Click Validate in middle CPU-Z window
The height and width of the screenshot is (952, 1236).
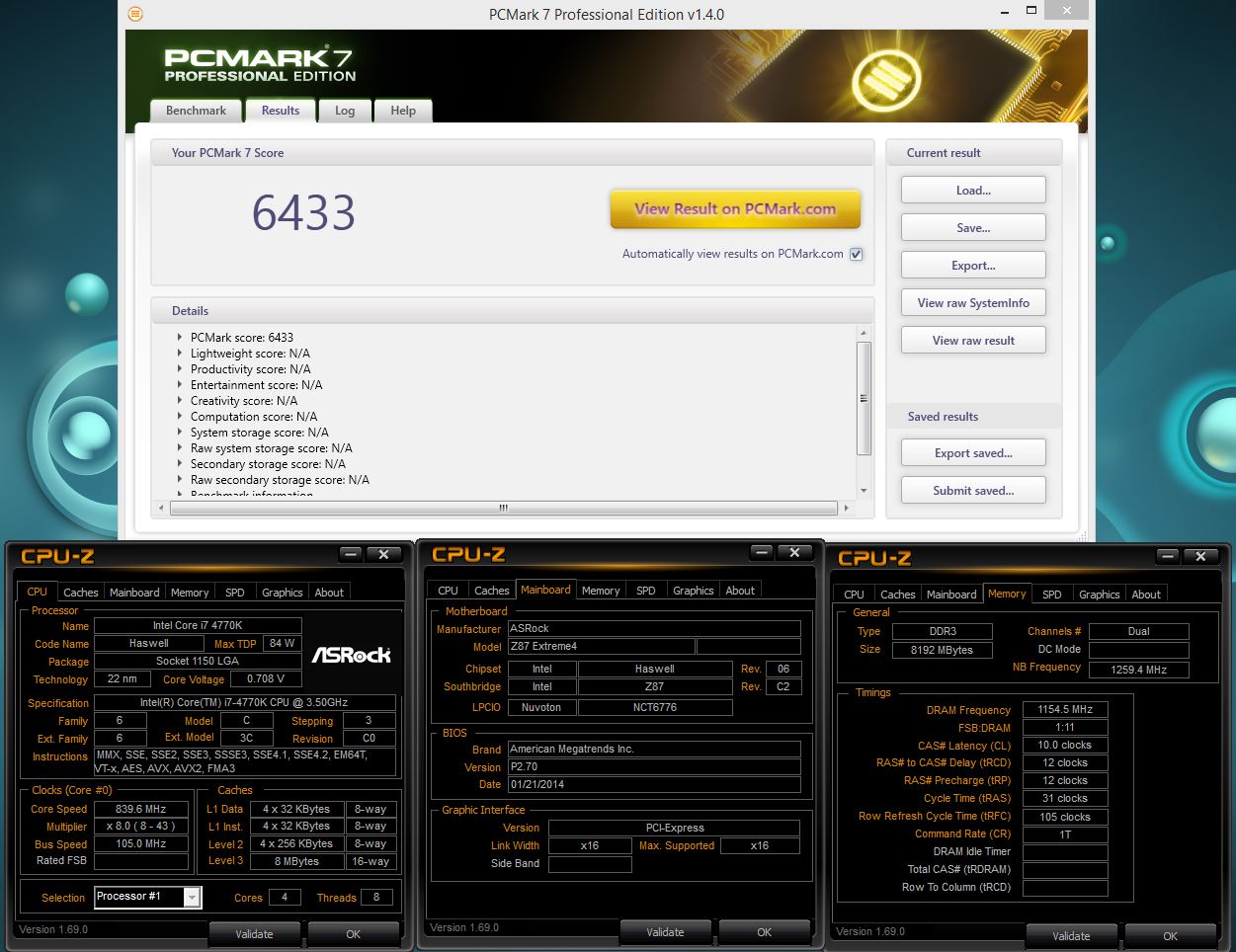pos(665,932)
